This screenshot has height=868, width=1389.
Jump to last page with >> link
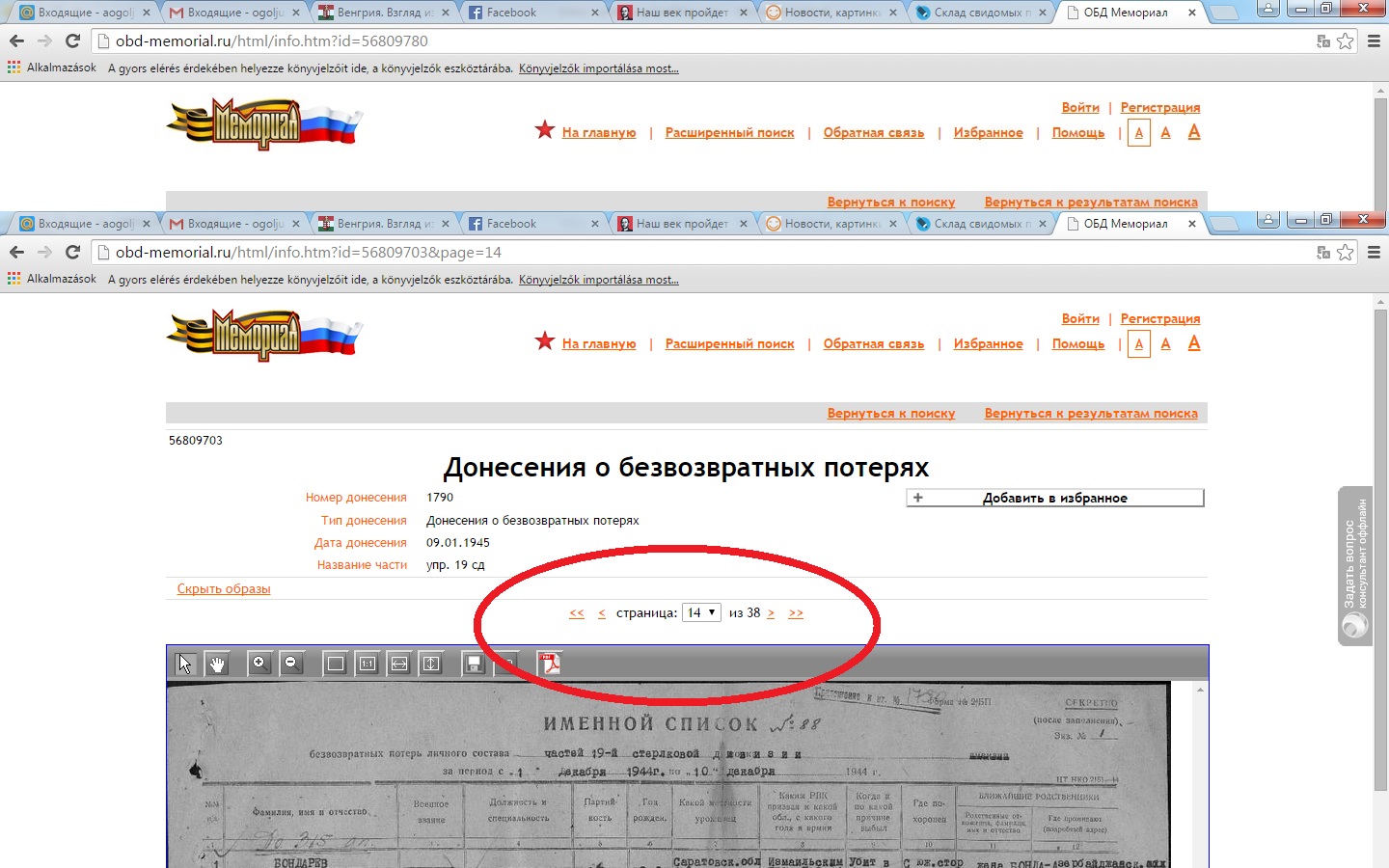point(796,613)
